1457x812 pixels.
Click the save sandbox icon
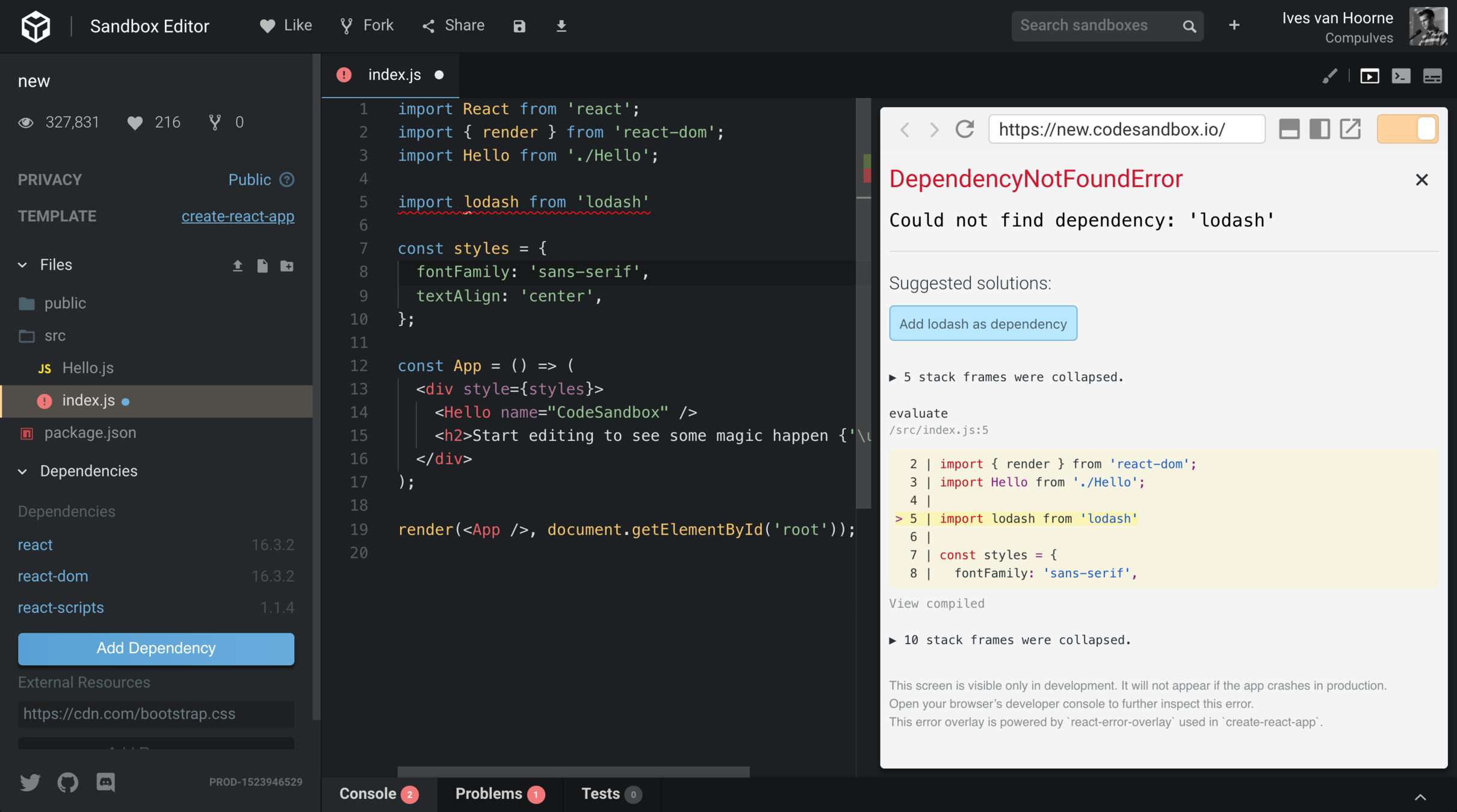point(519,26)
